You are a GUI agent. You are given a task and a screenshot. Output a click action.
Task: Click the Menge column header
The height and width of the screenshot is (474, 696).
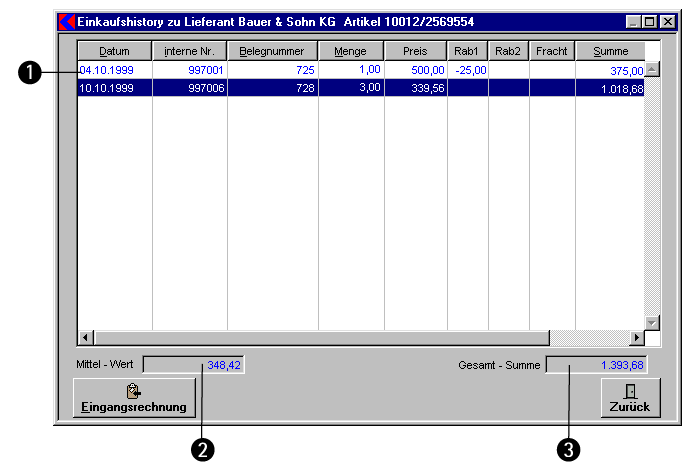(351, 51)
